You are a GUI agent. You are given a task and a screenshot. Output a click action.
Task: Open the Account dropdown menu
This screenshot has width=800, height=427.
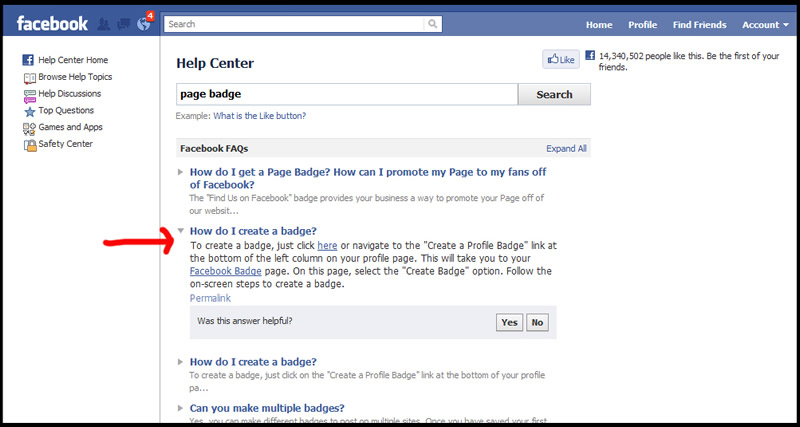(x=765, y=24)
